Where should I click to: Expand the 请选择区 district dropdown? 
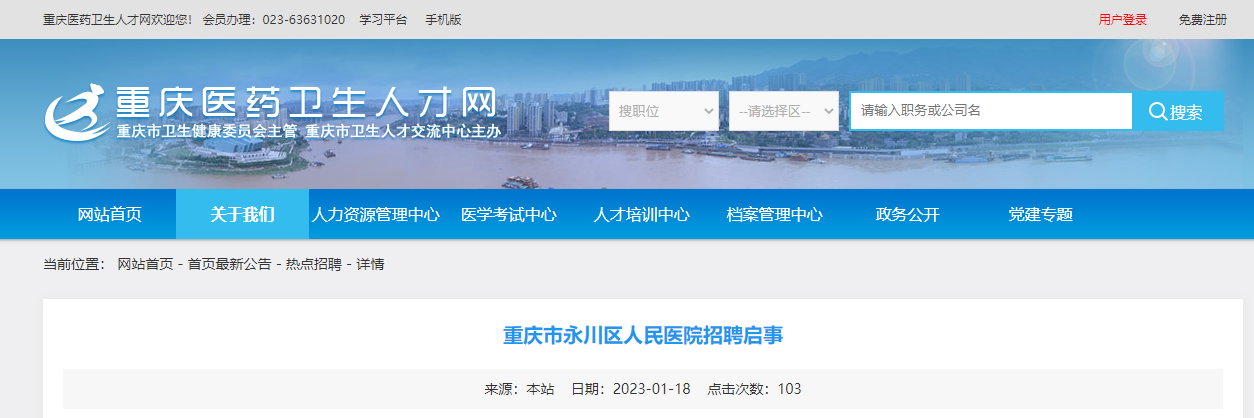[x=784, y=111]
